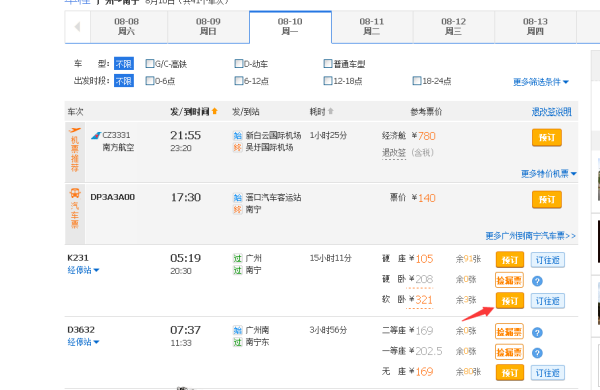Click the 机票推荐 airplane icon
This screenshot has height=390, width=600.
[x=75, y=131]
